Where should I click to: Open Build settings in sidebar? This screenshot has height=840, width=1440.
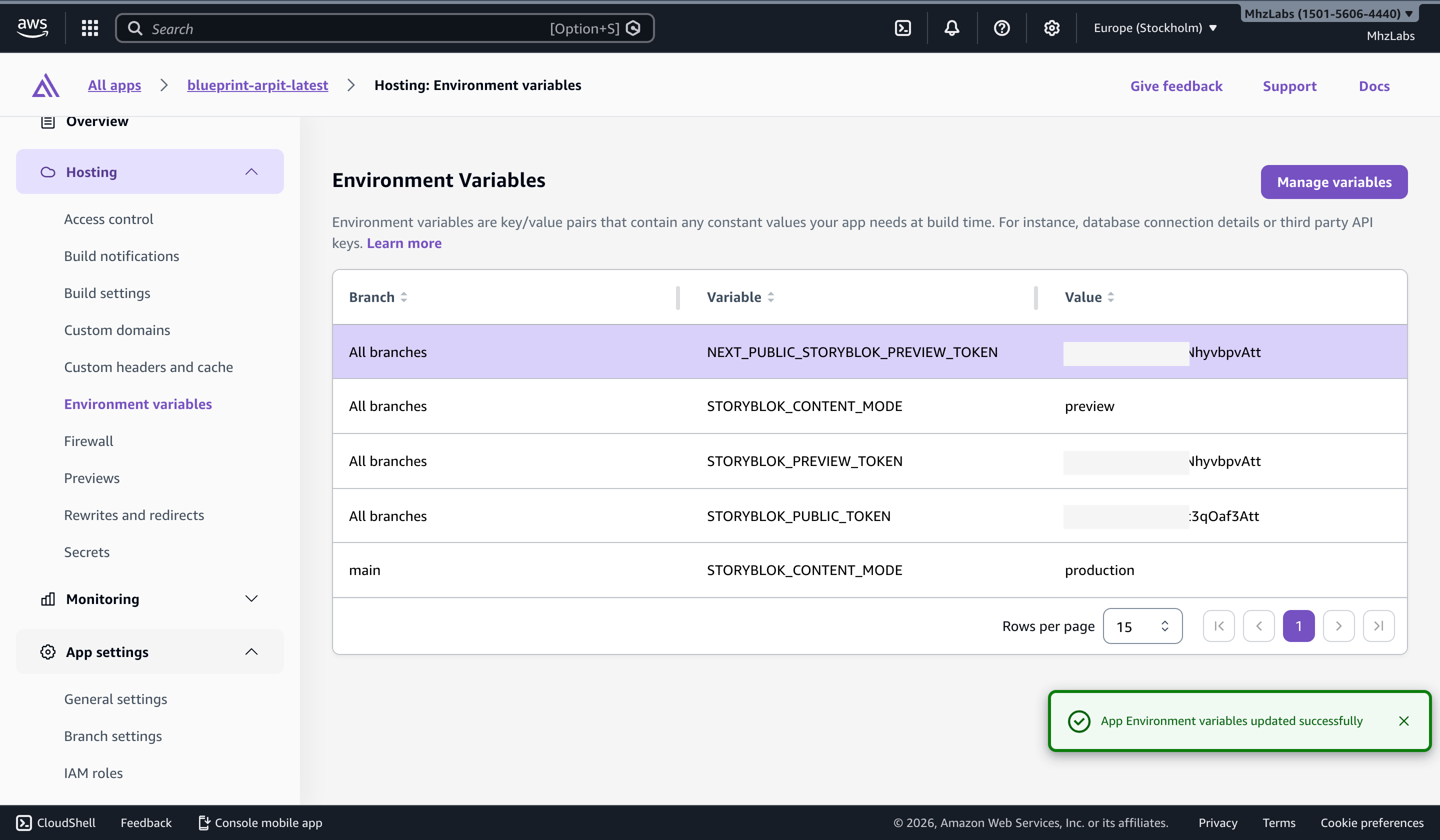(107, 293)
